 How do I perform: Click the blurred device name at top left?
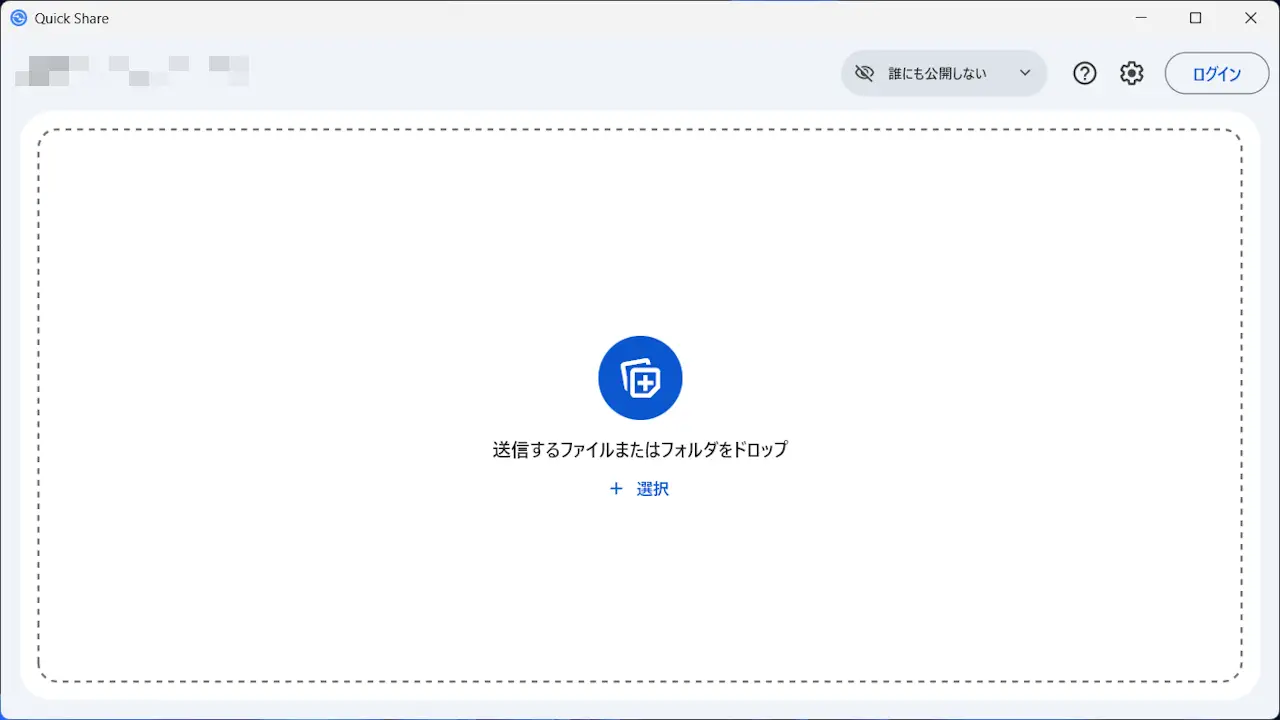tap(132, 71)
